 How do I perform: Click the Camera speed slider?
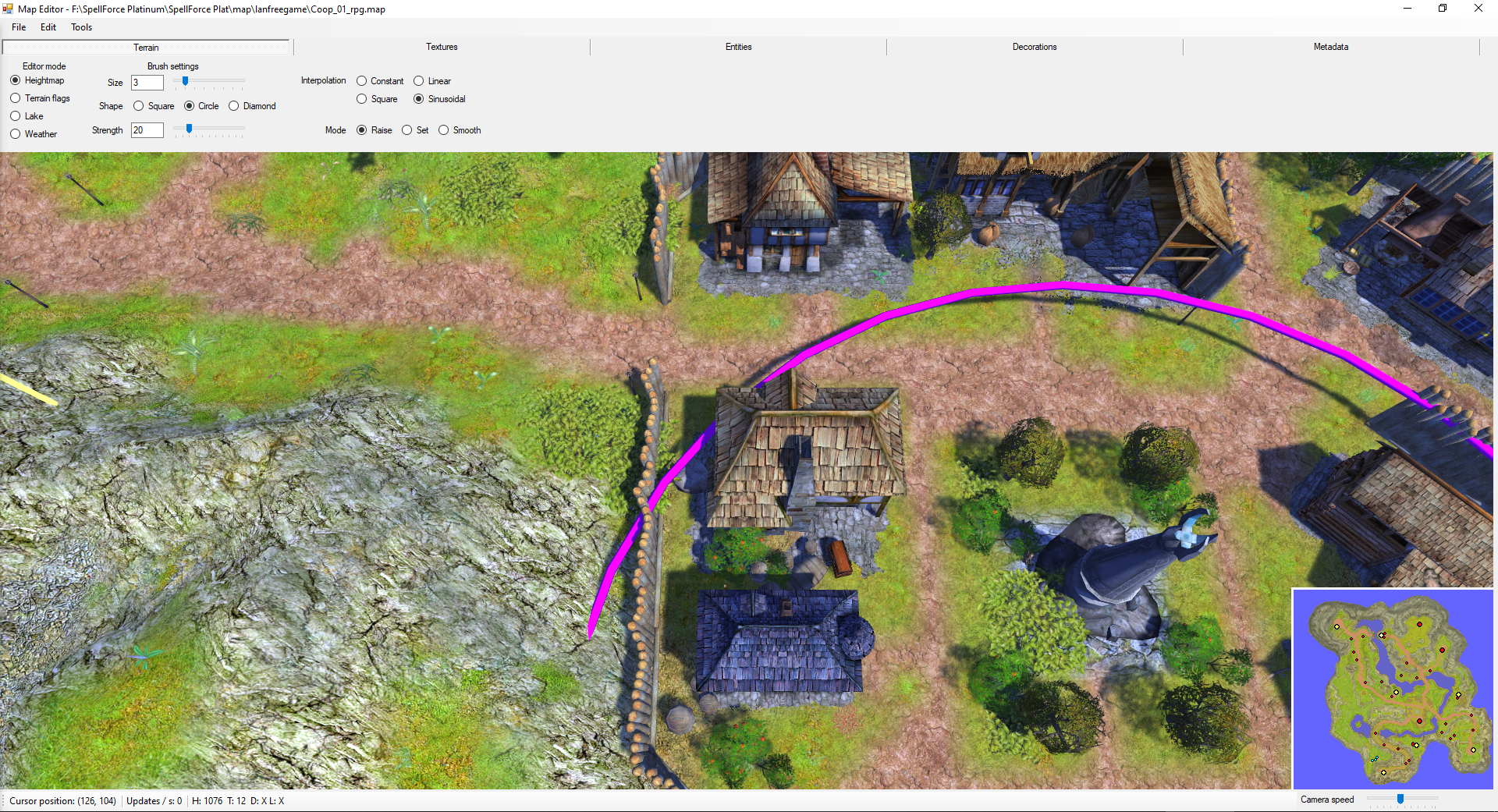tap(1403, 800)
